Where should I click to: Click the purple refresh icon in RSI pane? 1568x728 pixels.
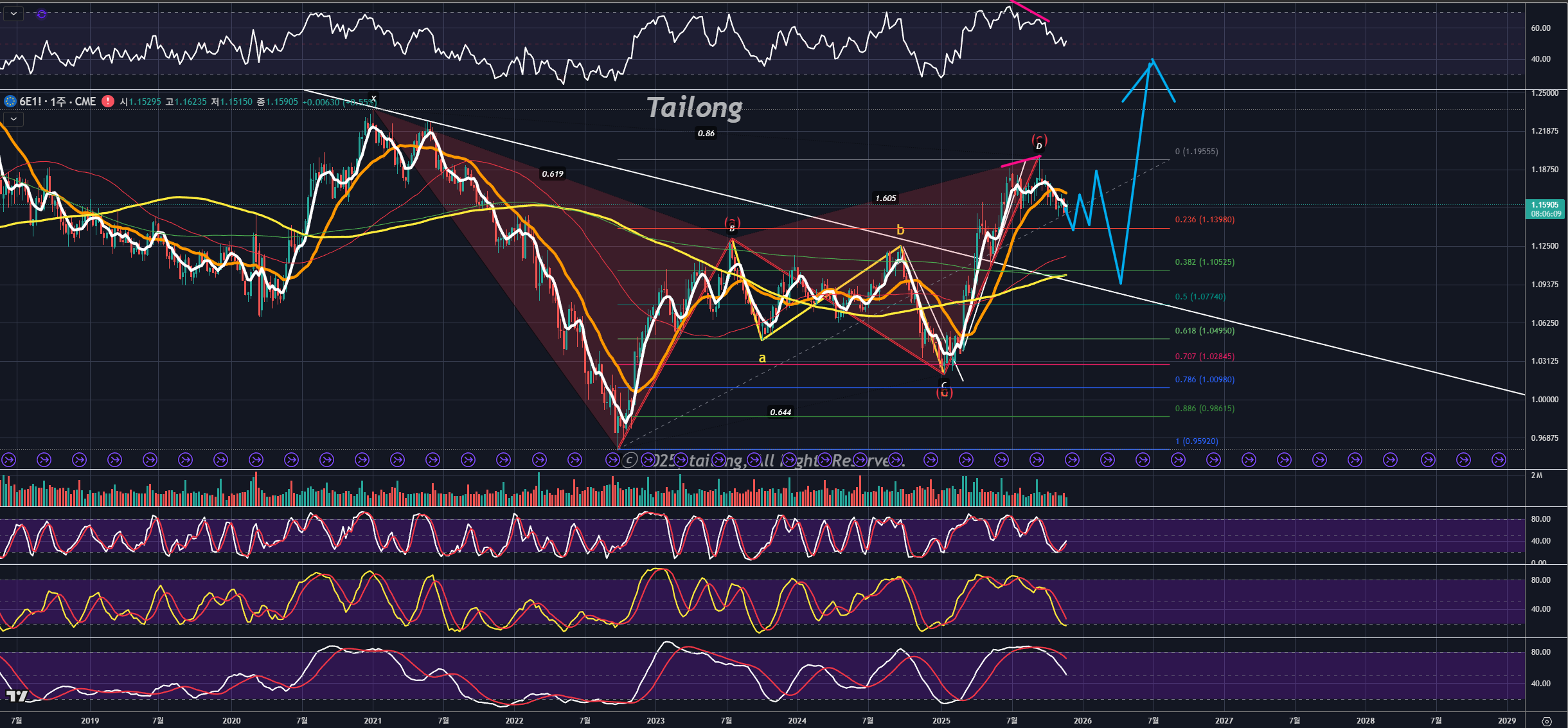point(41,14)
